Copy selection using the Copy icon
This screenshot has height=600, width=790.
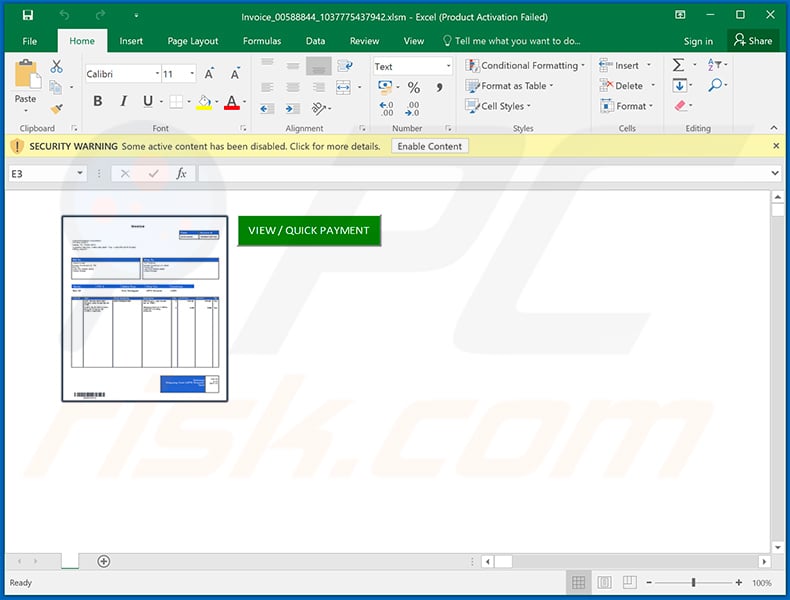(x=55, y=88)
